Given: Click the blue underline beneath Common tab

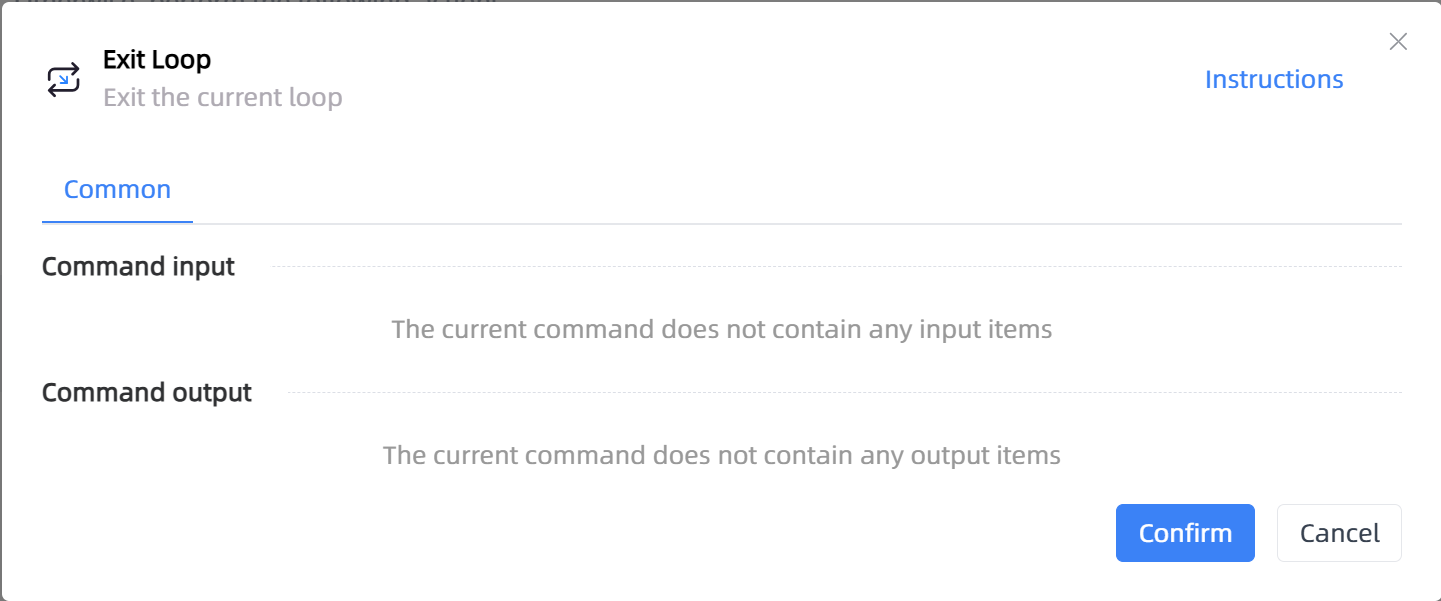Looking at the screenshot, I should pos(117,222).
